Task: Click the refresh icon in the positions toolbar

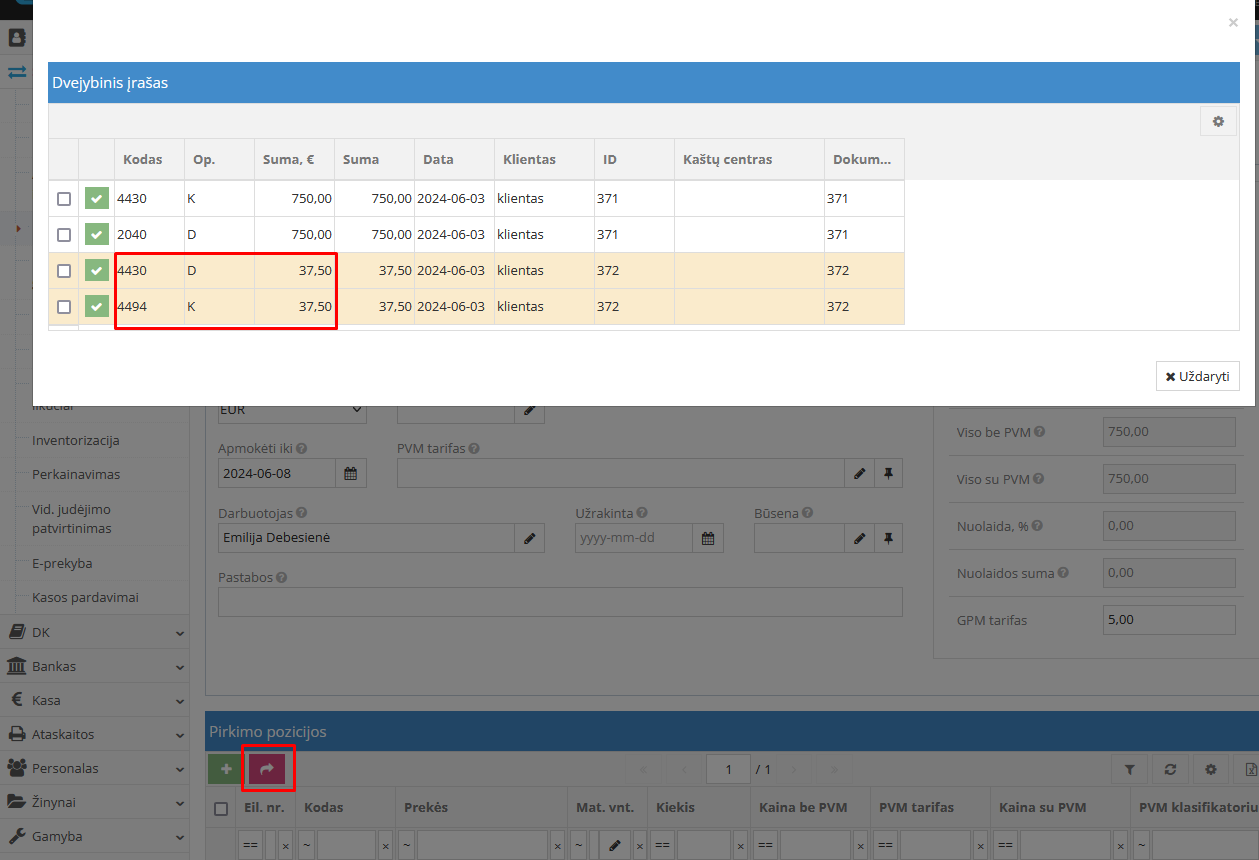Action: click(1170, 769)
